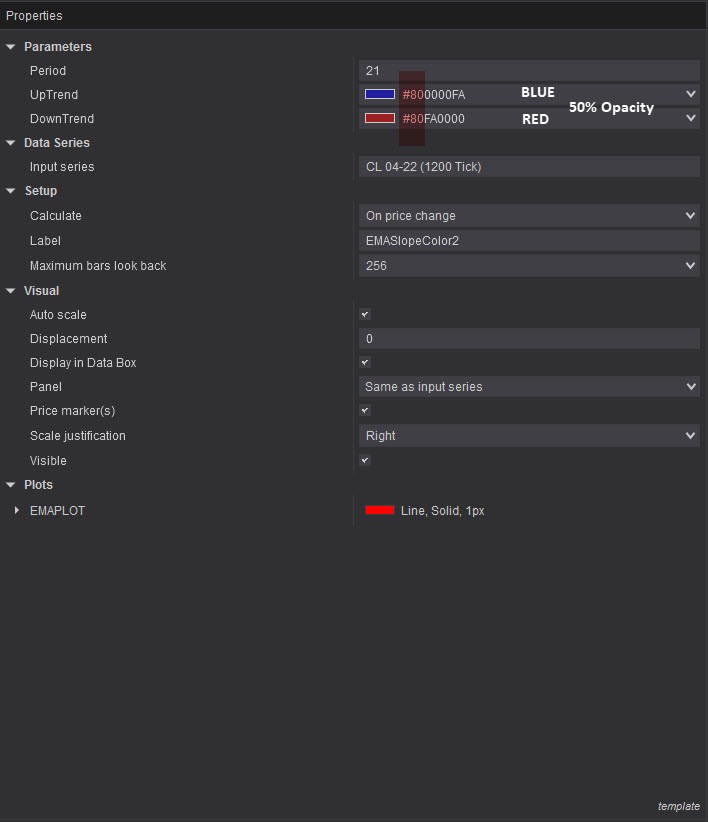Image resolution: width=708 pixels, height=822 pixels.
Task: Click the EMAPLOT red line swatch
Action: (x=380, y=511)
